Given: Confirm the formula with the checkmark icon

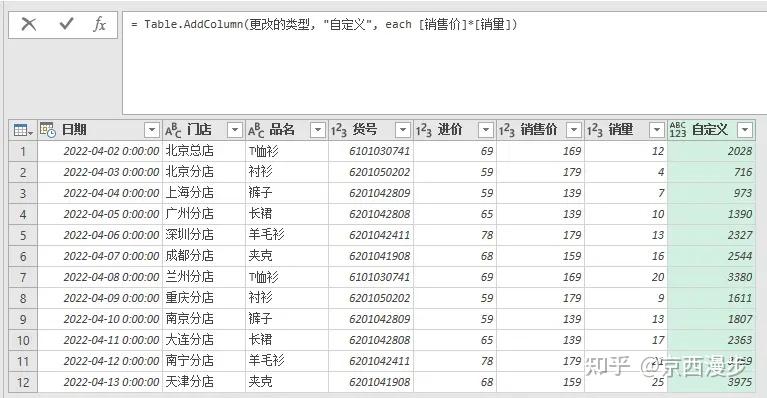Looking at the screenshot, I should 66,24.
